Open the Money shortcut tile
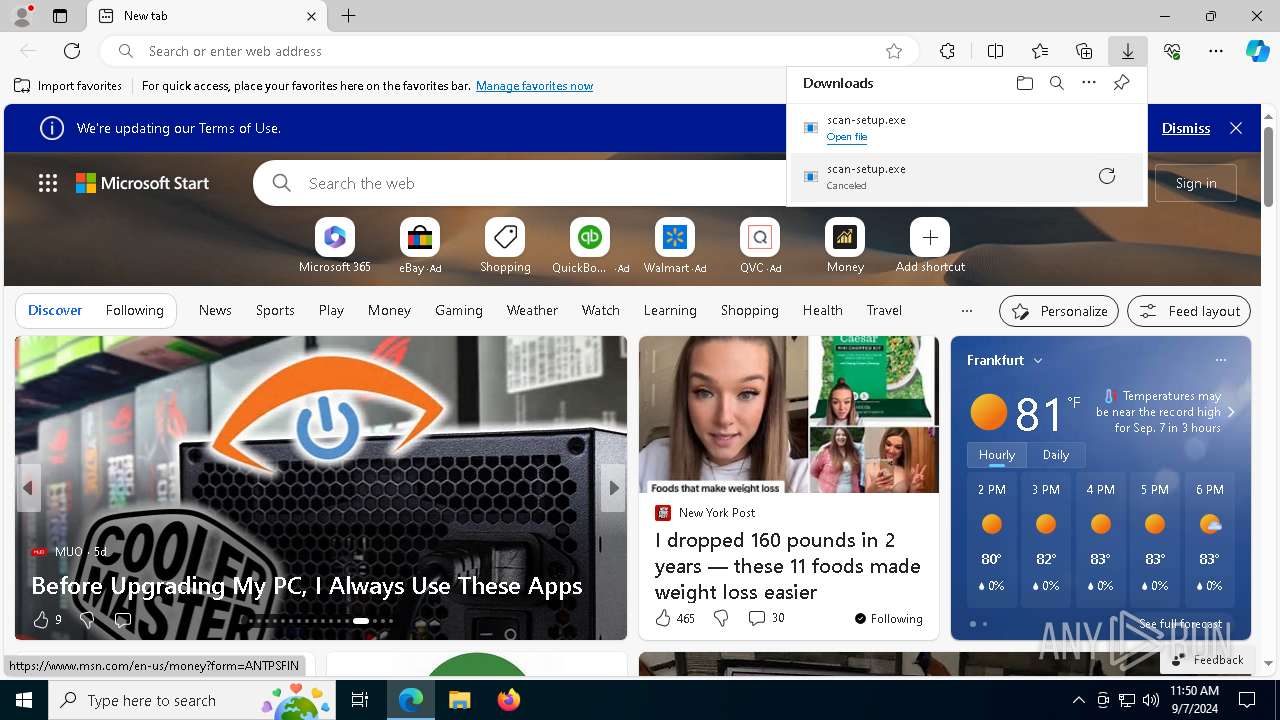 click(x=845, y=245)
